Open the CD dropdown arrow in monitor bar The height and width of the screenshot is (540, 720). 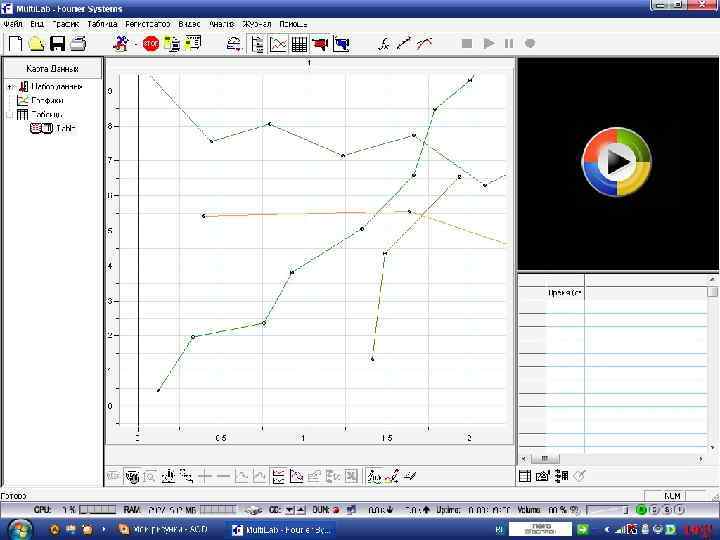(290, 510)
